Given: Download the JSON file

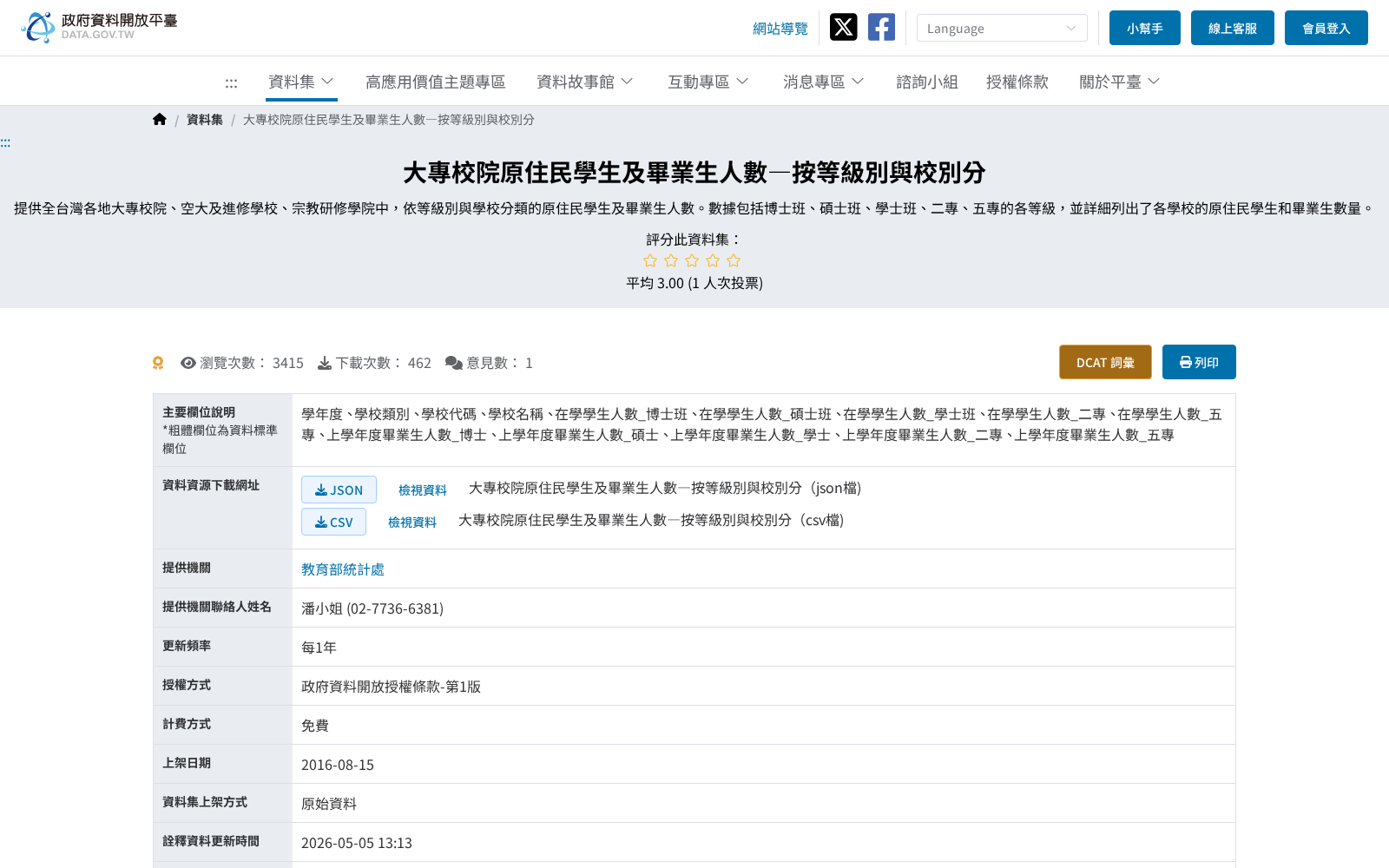Looking at the screenshot, I should click(x=339, y=490).
